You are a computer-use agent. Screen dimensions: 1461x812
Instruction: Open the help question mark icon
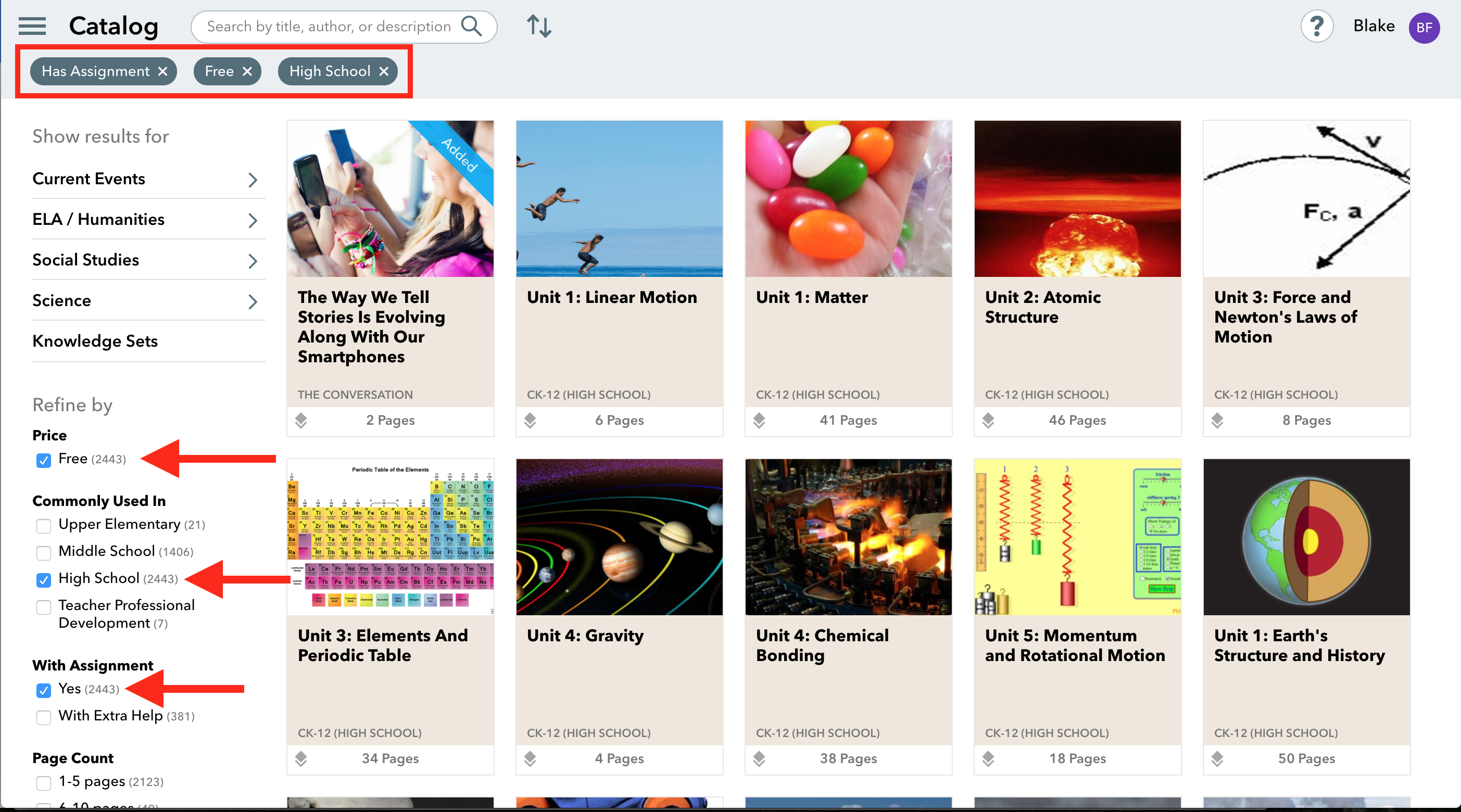pyautogui.click(x=1316, y=26)
